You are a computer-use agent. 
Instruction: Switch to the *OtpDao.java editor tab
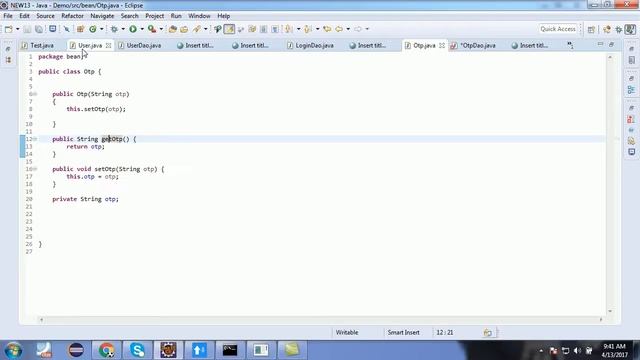click(477, 45)
